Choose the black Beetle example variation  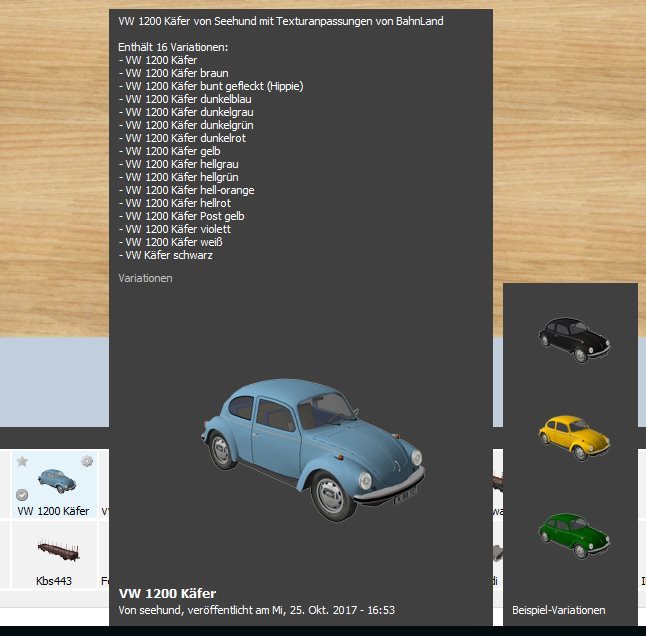(574, 340)
